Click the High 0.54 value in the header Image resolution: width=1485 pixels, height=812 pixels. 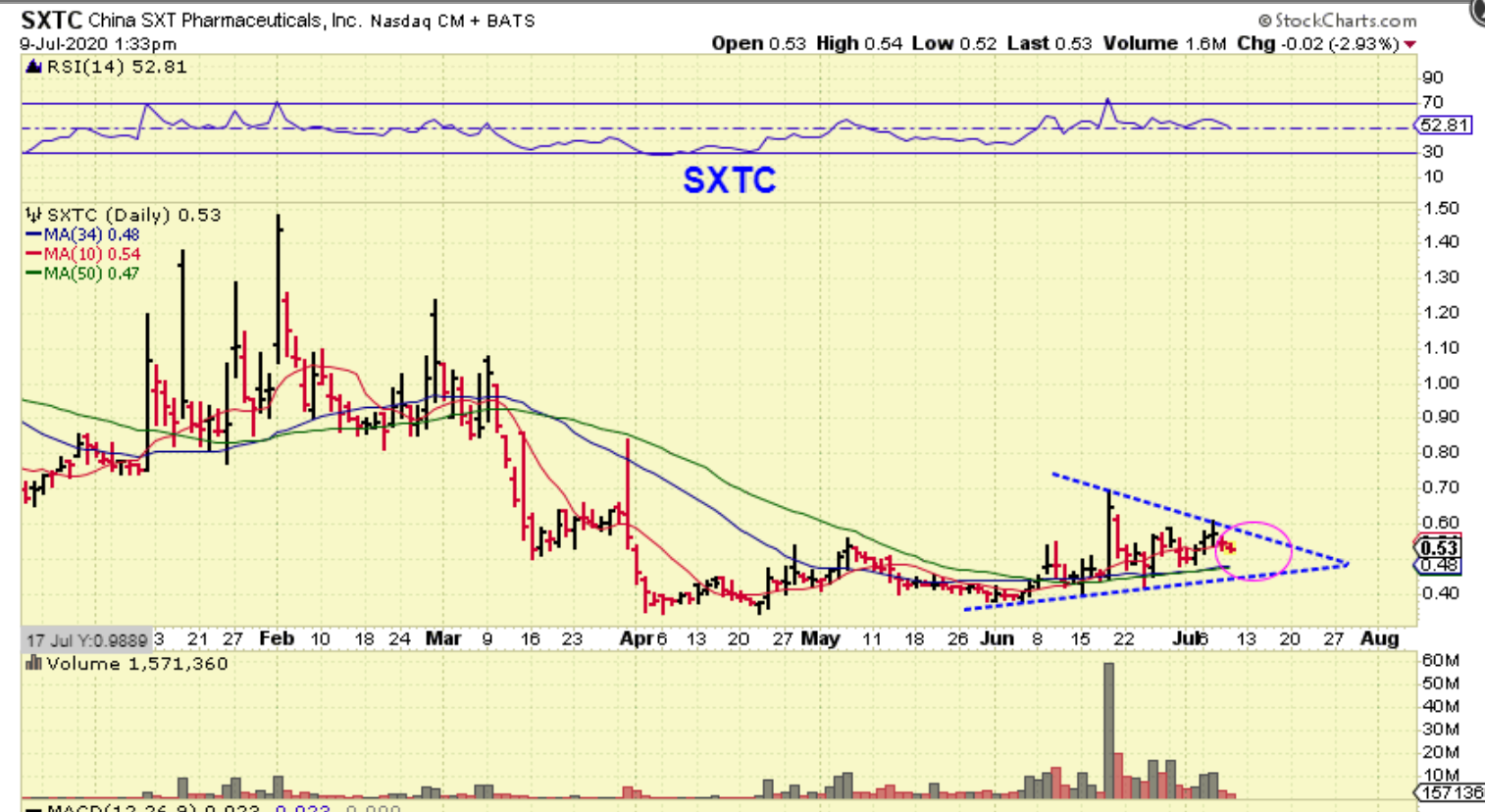coord(858,43)
